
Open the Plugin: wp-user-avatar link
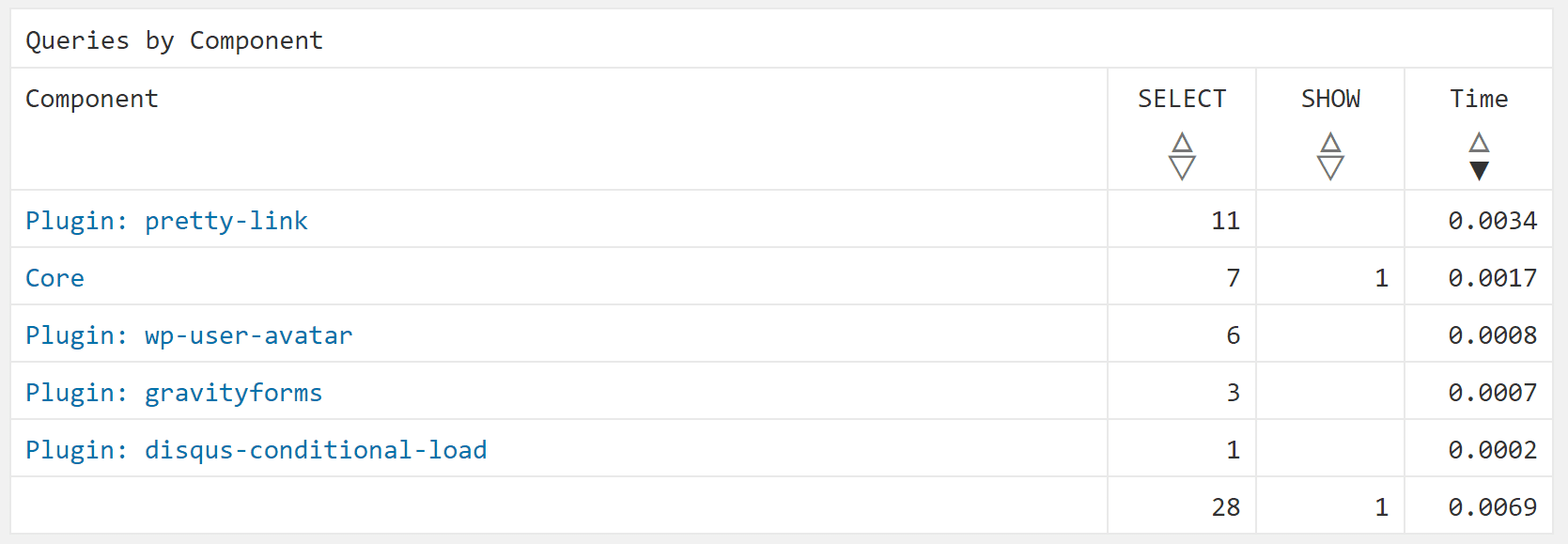(x=189, y=335)
